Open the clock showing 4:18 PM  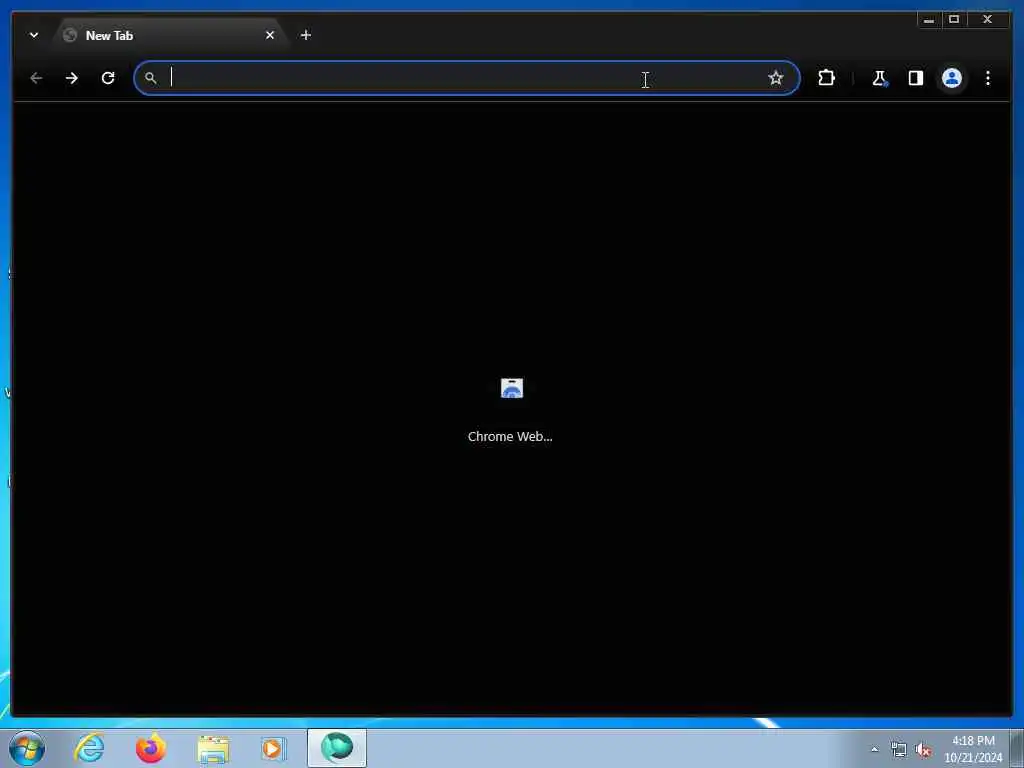click(x=973, y=749)
